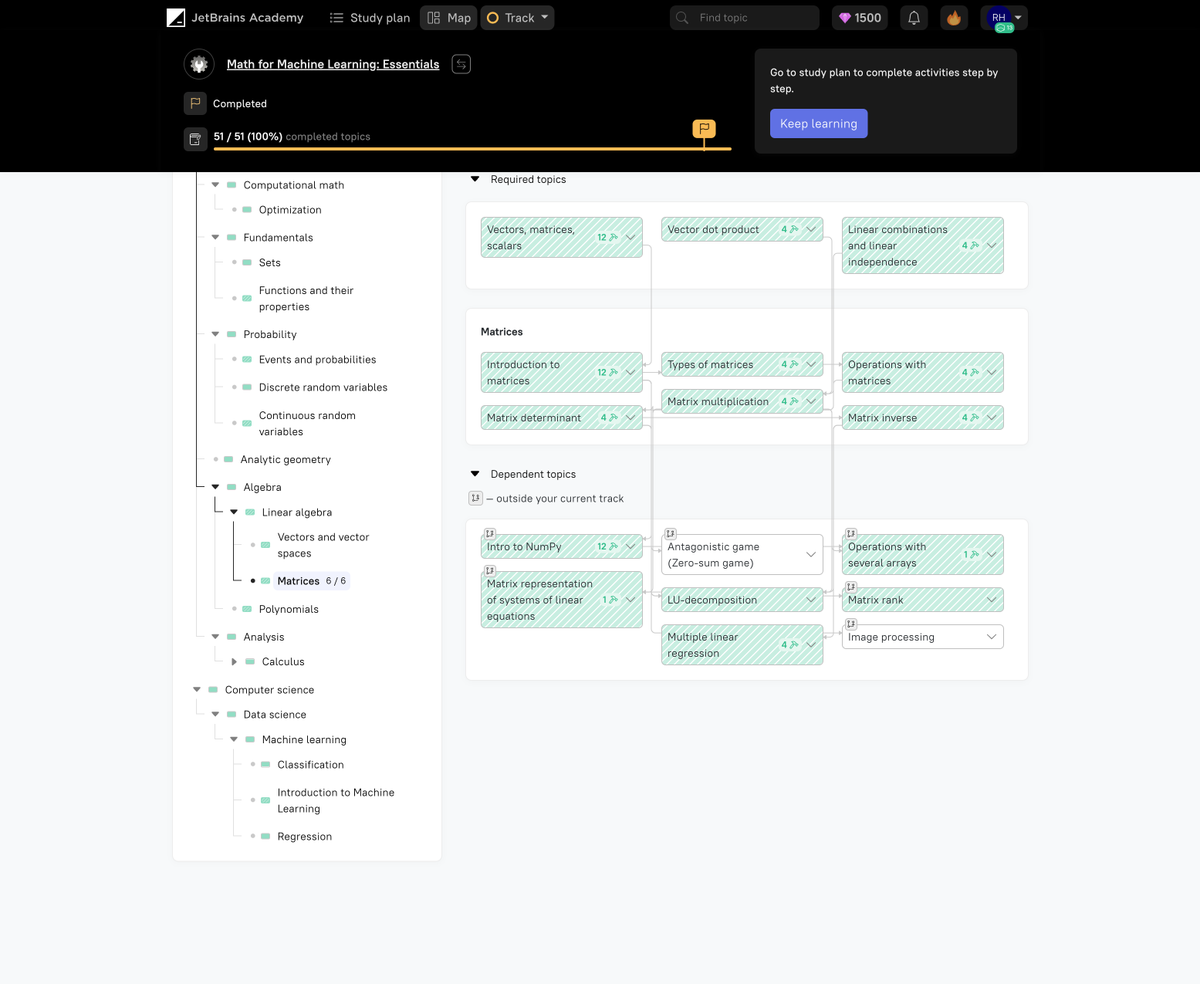
Task: Click the gems counter 1500
Action: (860, 18)
